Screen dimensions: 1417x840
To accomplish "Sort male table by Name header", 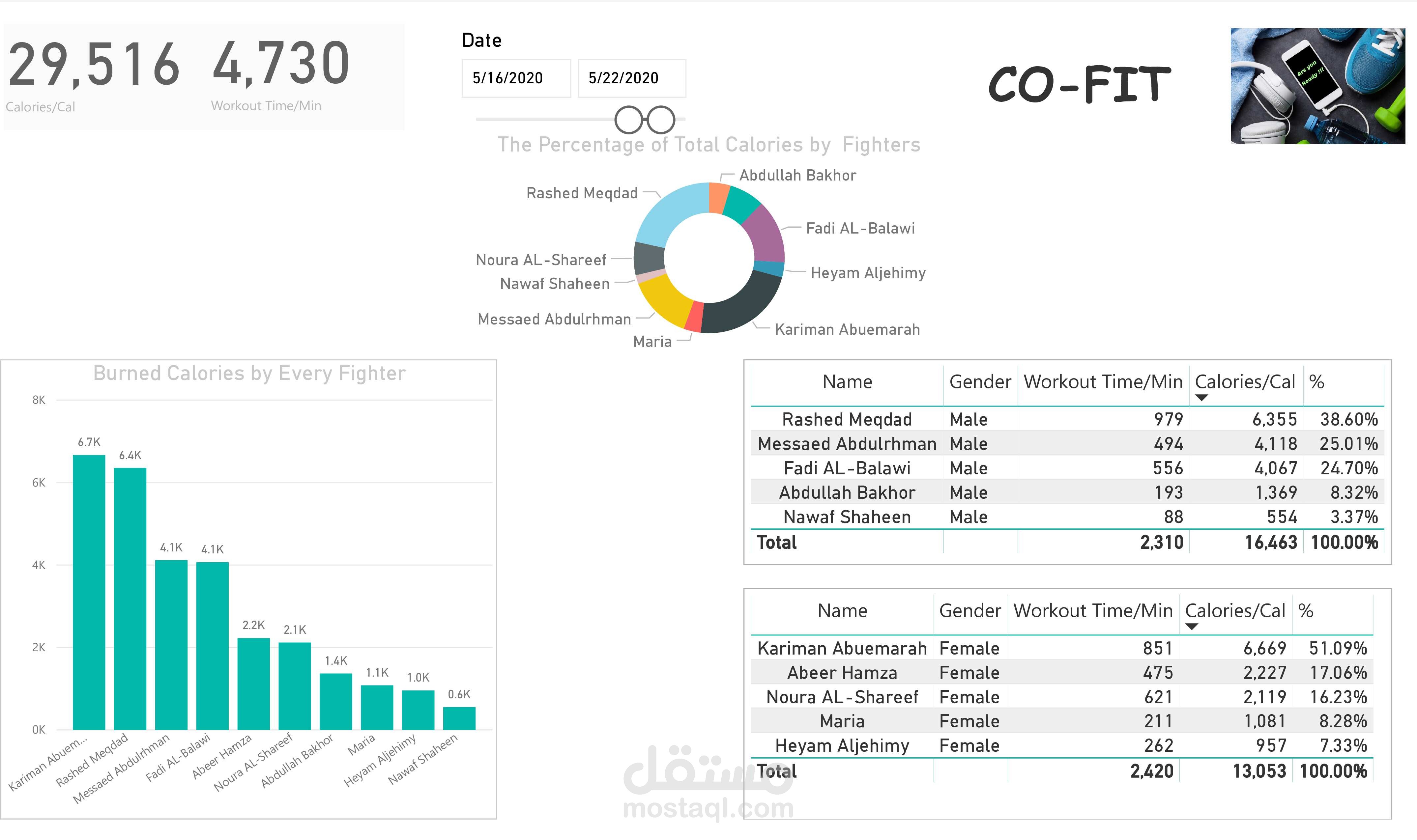I will (847, 382).
